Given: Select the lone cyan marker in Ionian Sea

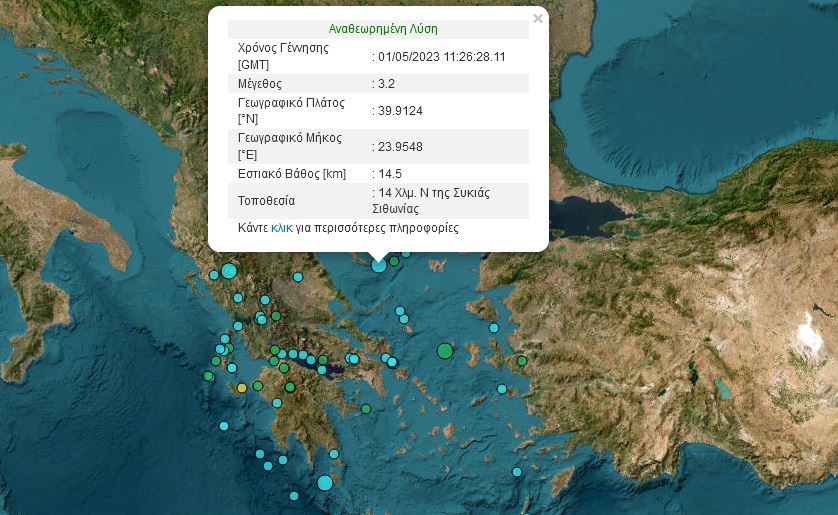Looking at the screenshot, I should click(x=225, y=426).
